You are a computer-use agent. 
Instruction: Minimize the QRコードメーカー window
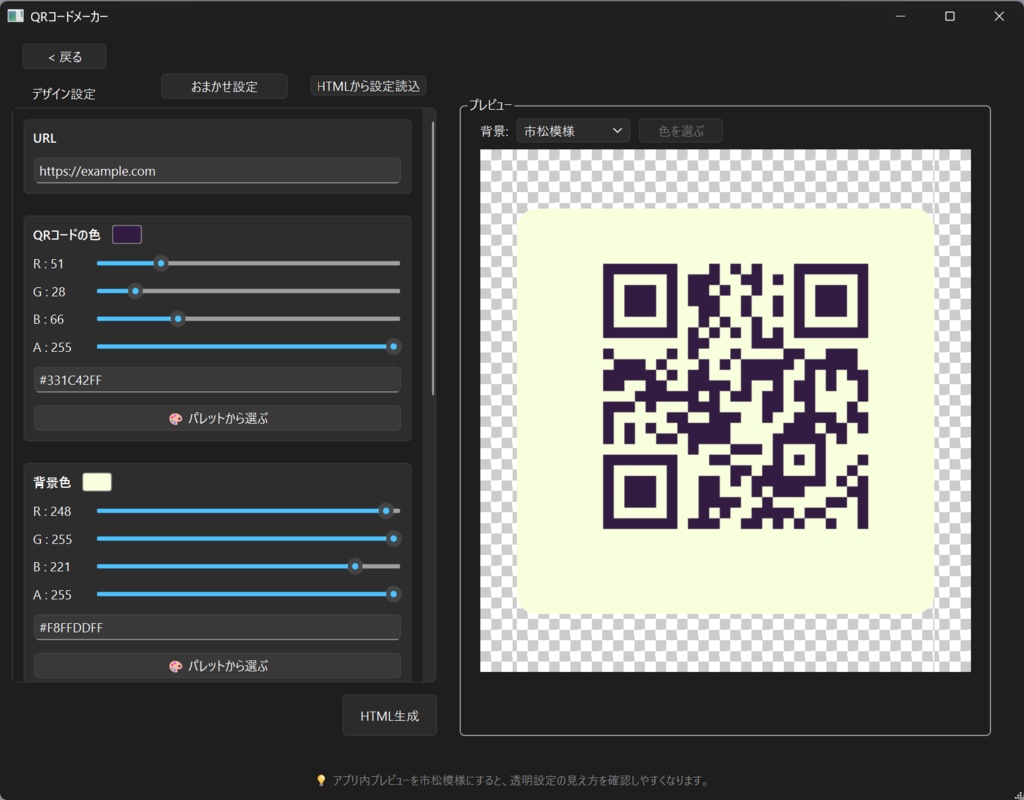click(901, 16)
